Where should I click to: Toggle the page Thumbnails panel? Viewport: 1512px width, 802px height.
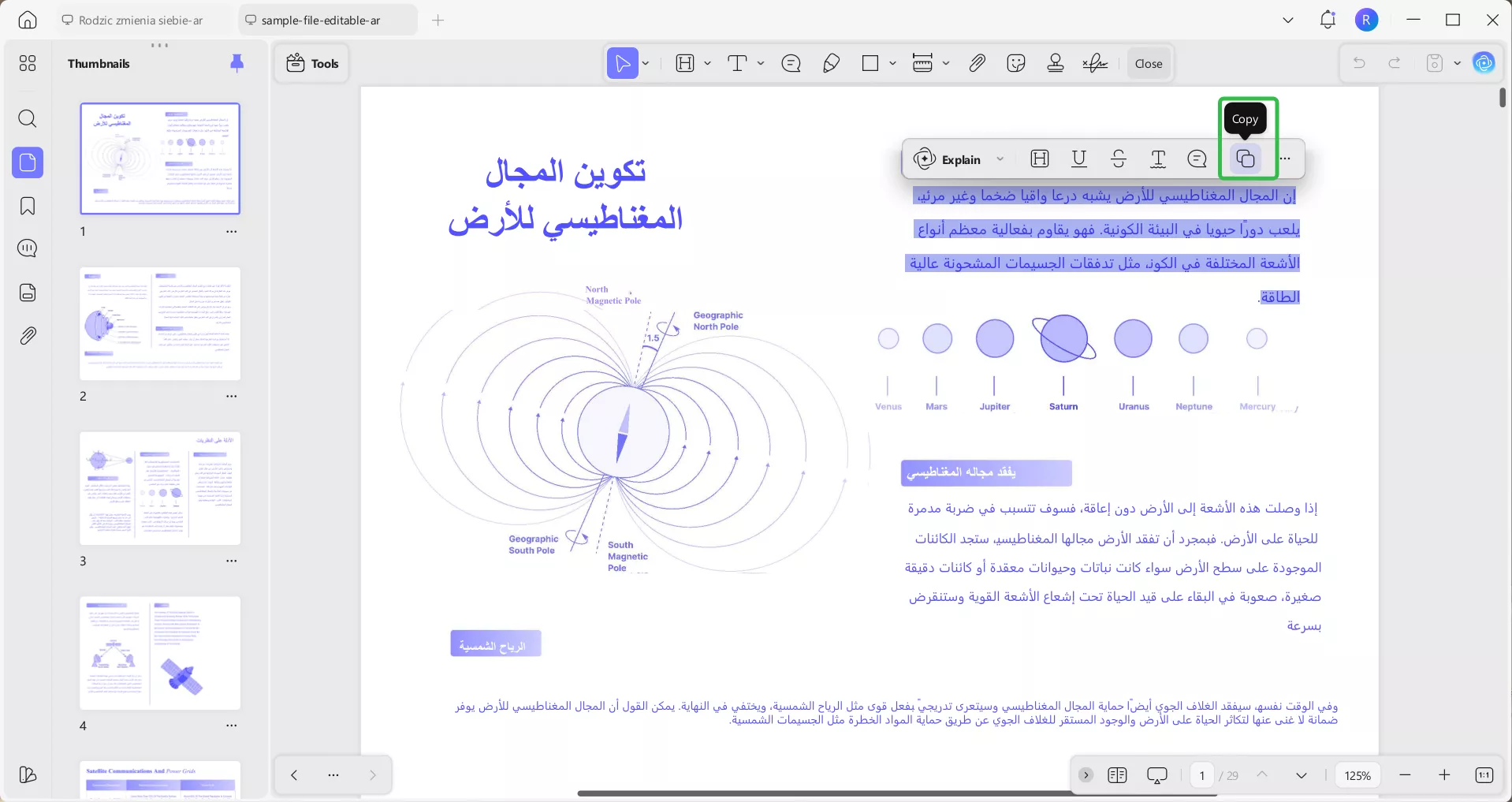(27, 163)
